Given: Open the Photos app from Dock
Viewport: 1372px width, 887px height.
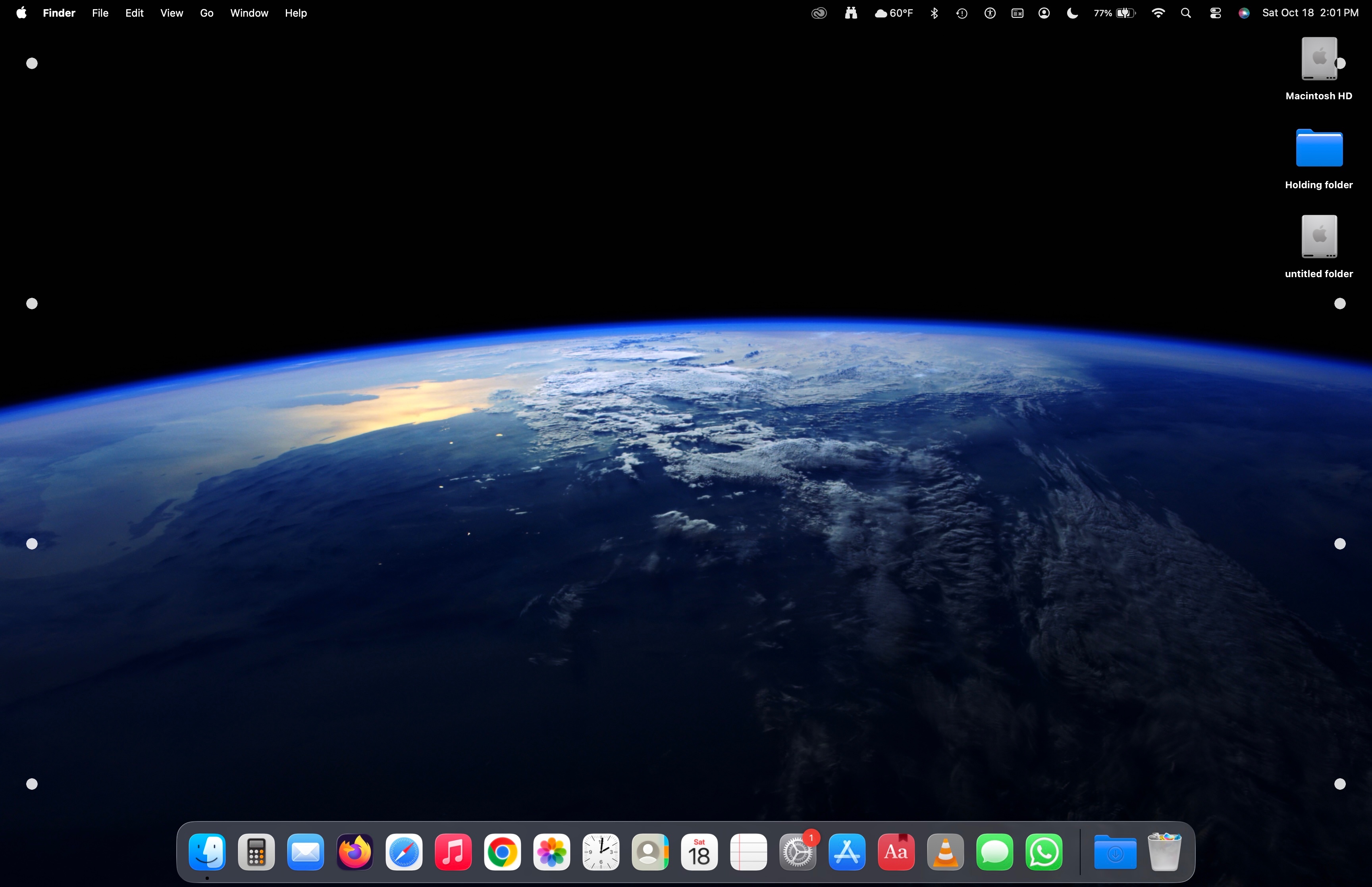Looking at the screenshot, I should 551,852.
